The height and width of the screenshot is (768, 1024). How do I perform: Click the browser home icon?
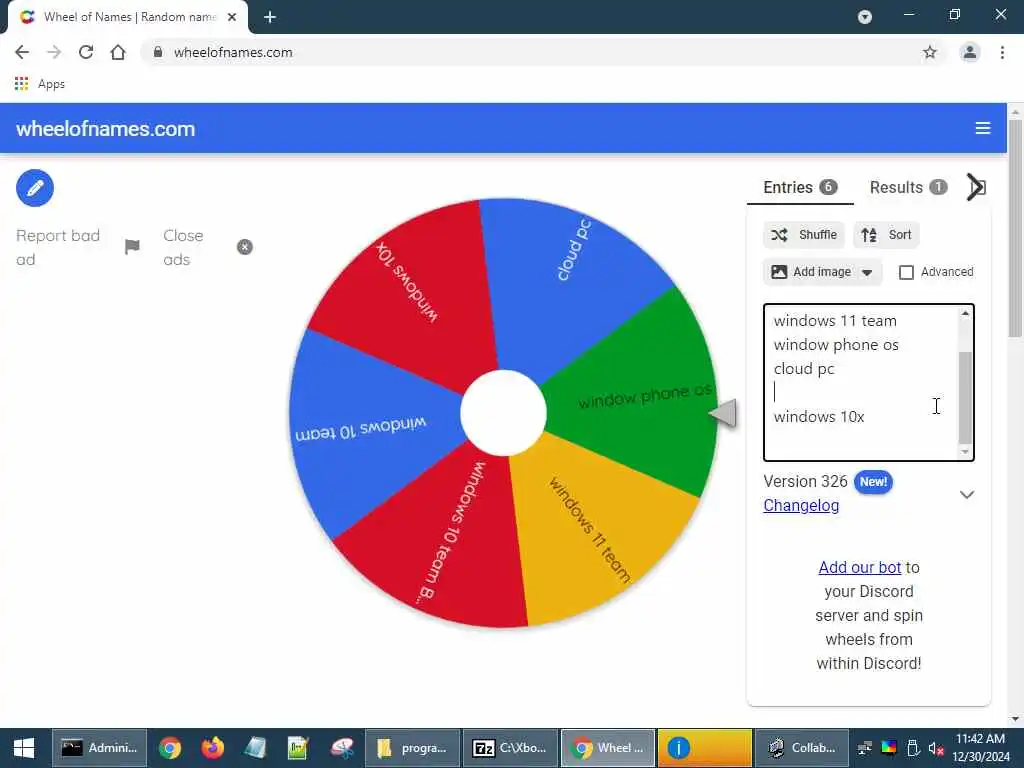[x=118, y=52]
